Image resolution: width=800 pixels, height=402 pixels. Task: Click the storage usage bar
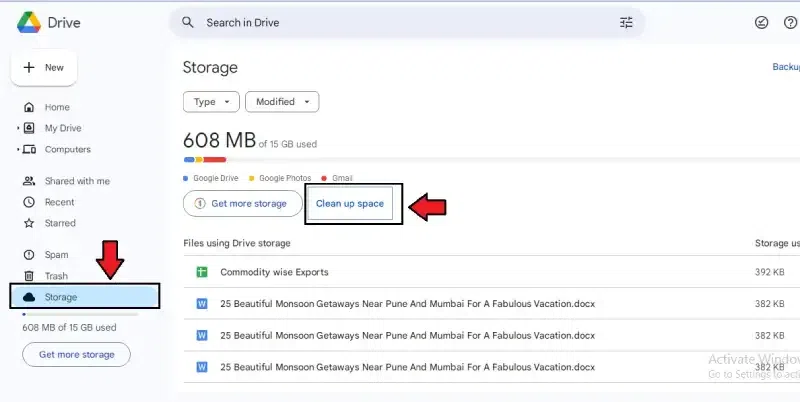point(491,159)
